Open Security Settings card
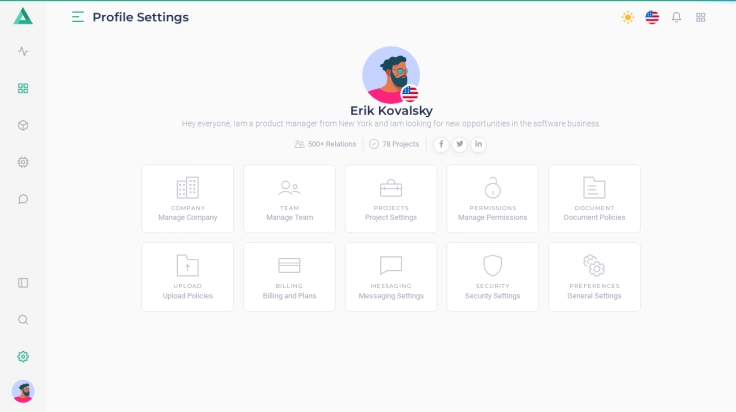736x412 pixels. (492, 277)
